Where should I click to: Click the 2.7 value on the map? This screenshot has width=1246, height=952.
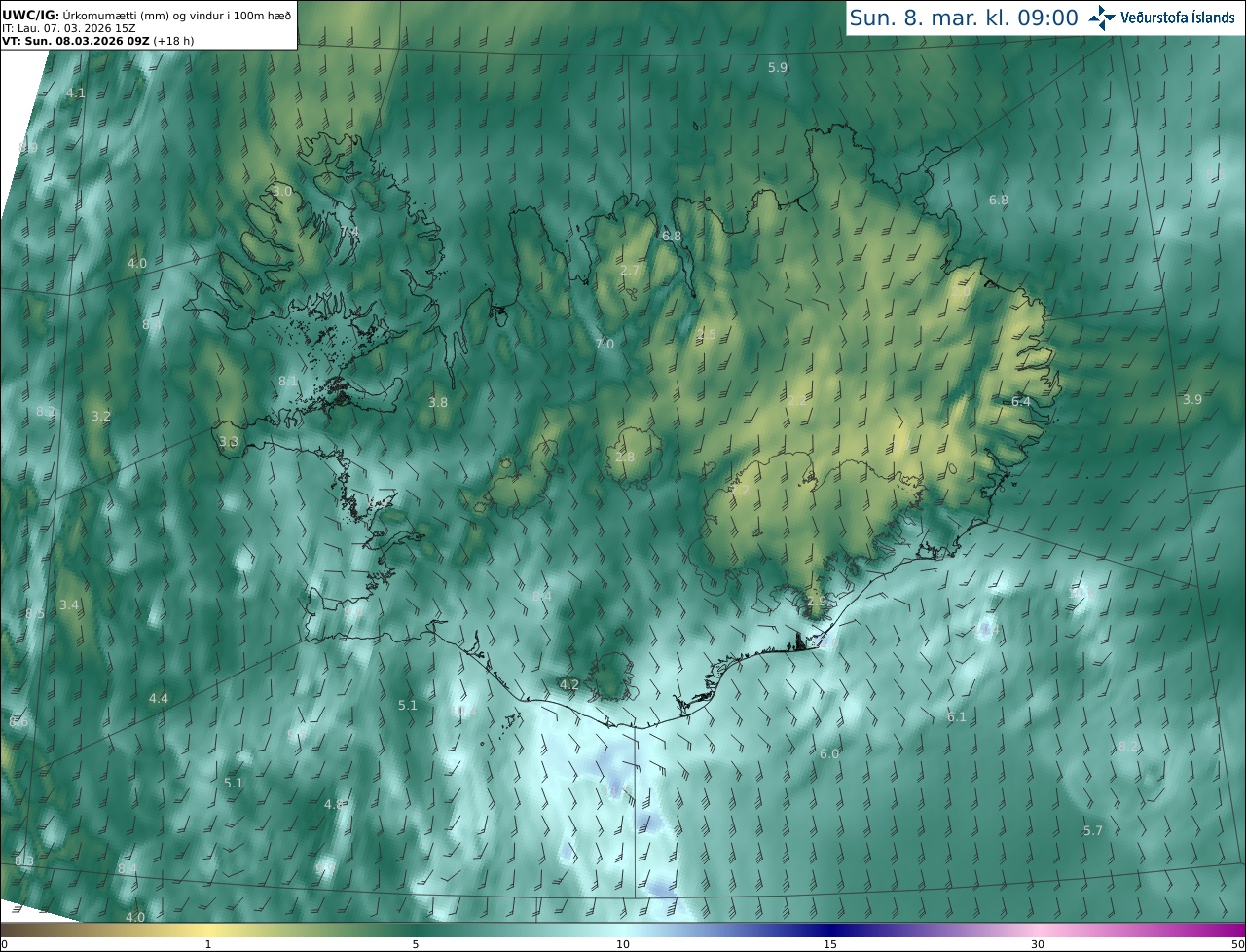coord(630,270)
